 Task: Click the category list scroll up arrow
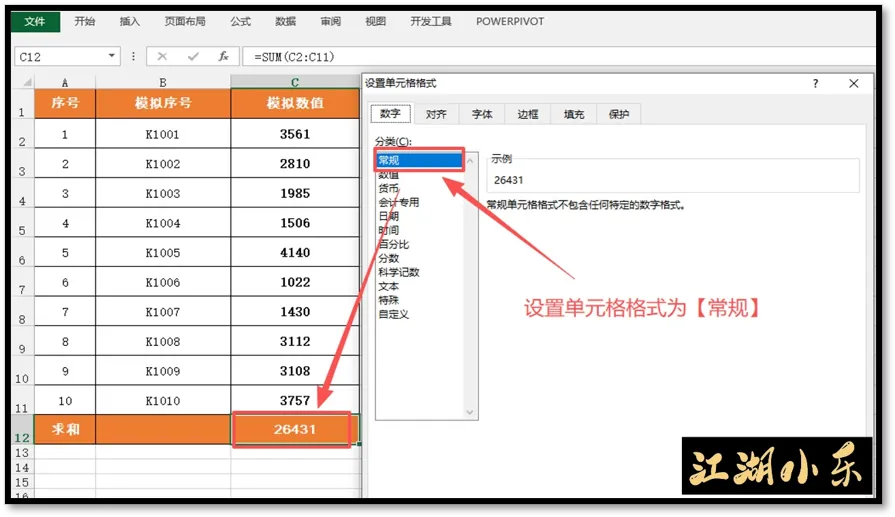coord(470,161)
